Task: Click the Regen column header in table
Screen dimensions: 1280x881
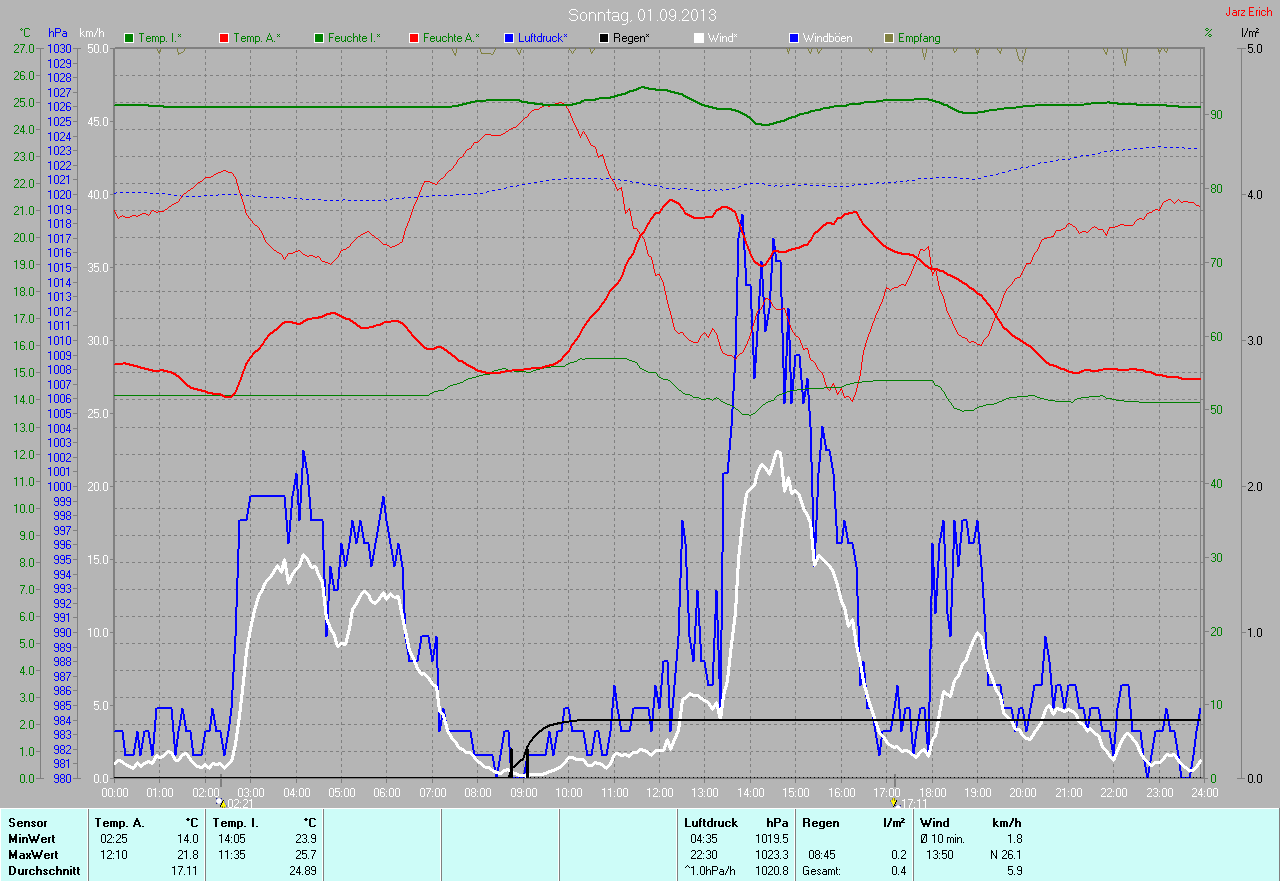Action: point(821,823)
